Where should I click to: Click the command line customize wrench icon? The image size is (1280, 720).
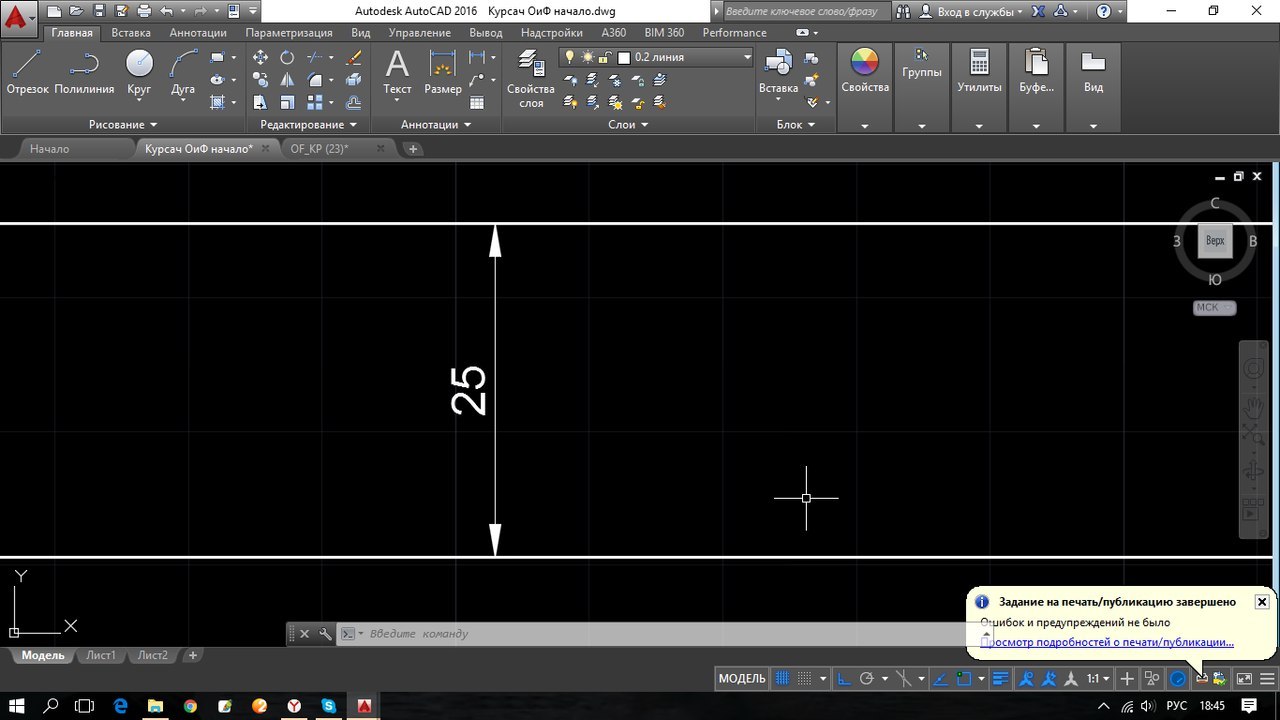click(325, 634)
